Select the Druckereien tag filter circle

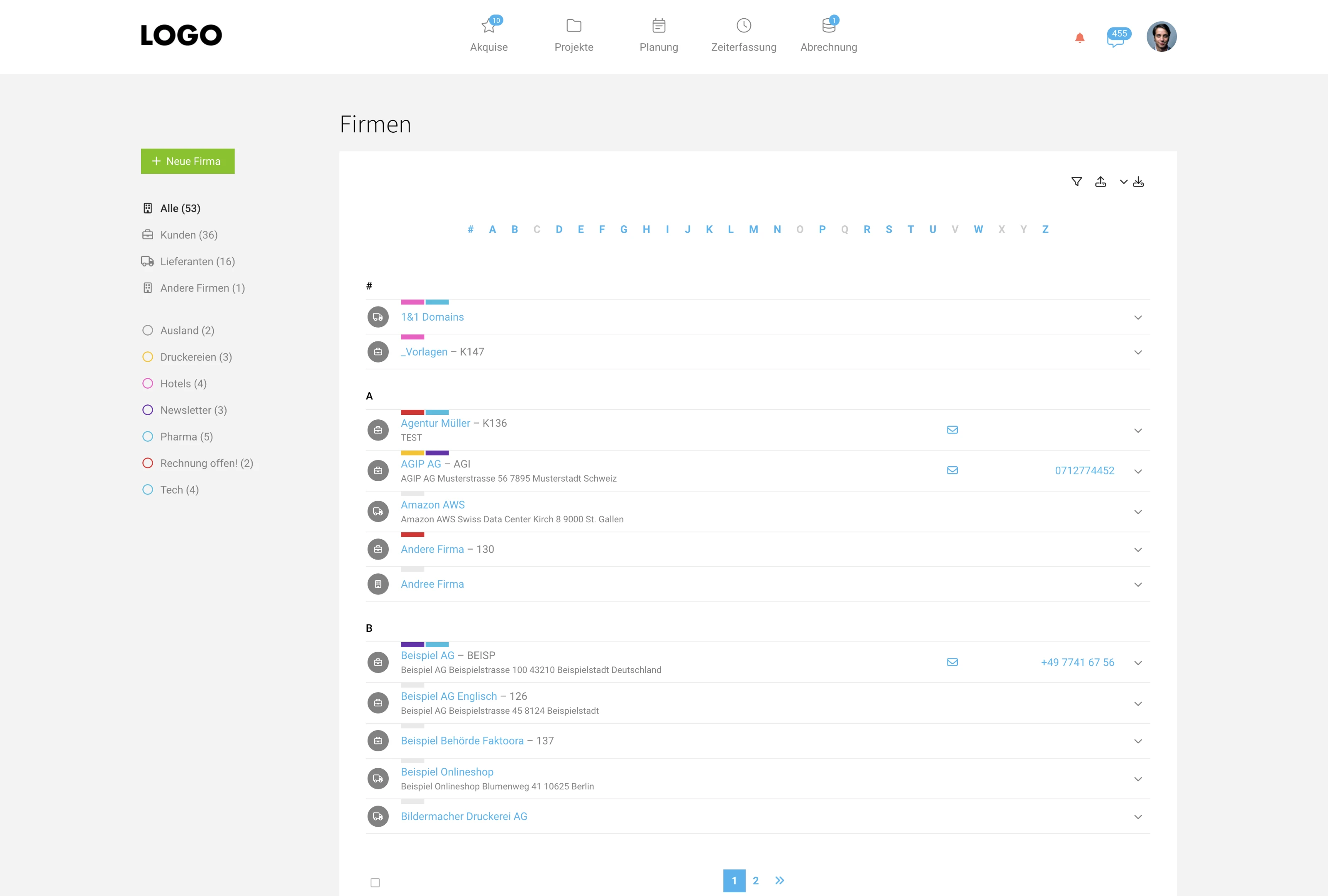pos(147,357)
